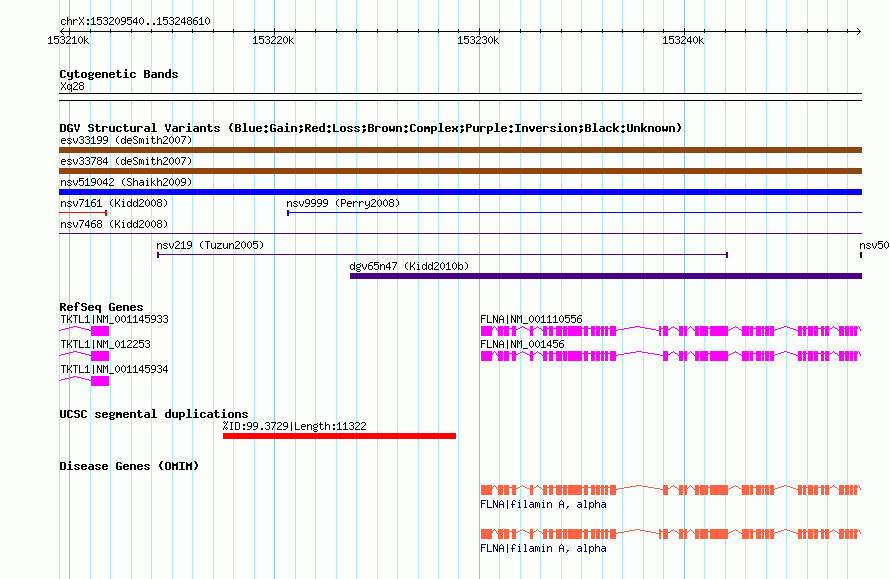Open the dgv65n47 (Kidd2010b) label
The width and height of the screenshot is (890, 579).
point(409,266)
